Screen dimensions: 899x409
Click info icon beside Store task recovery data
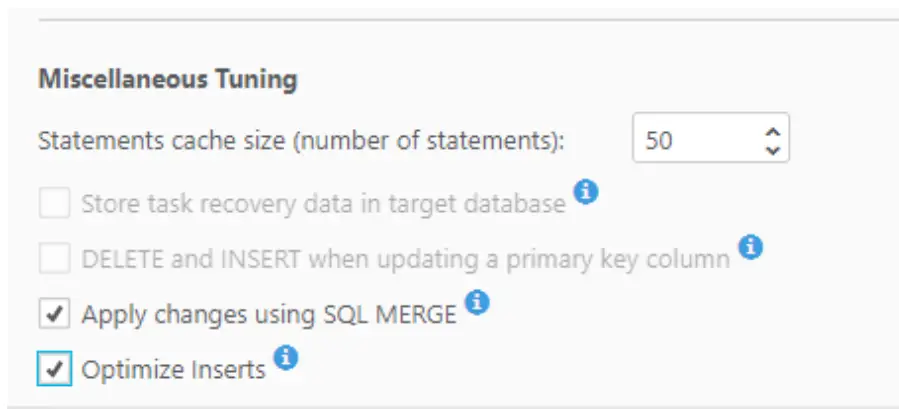click(586, 192)
